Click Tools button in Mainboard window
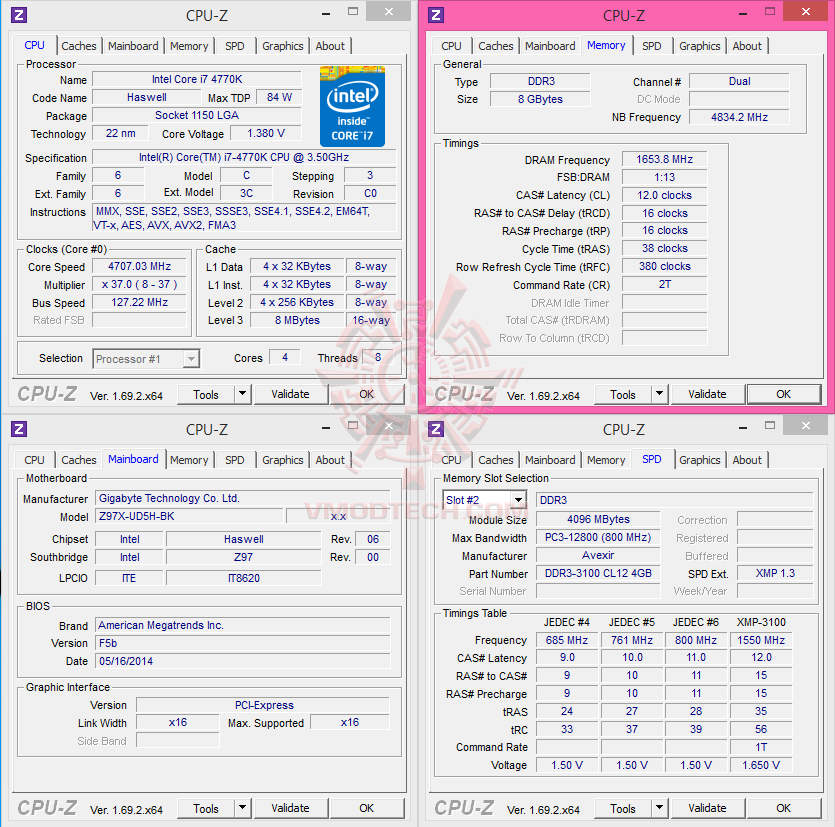 point(206,808)
